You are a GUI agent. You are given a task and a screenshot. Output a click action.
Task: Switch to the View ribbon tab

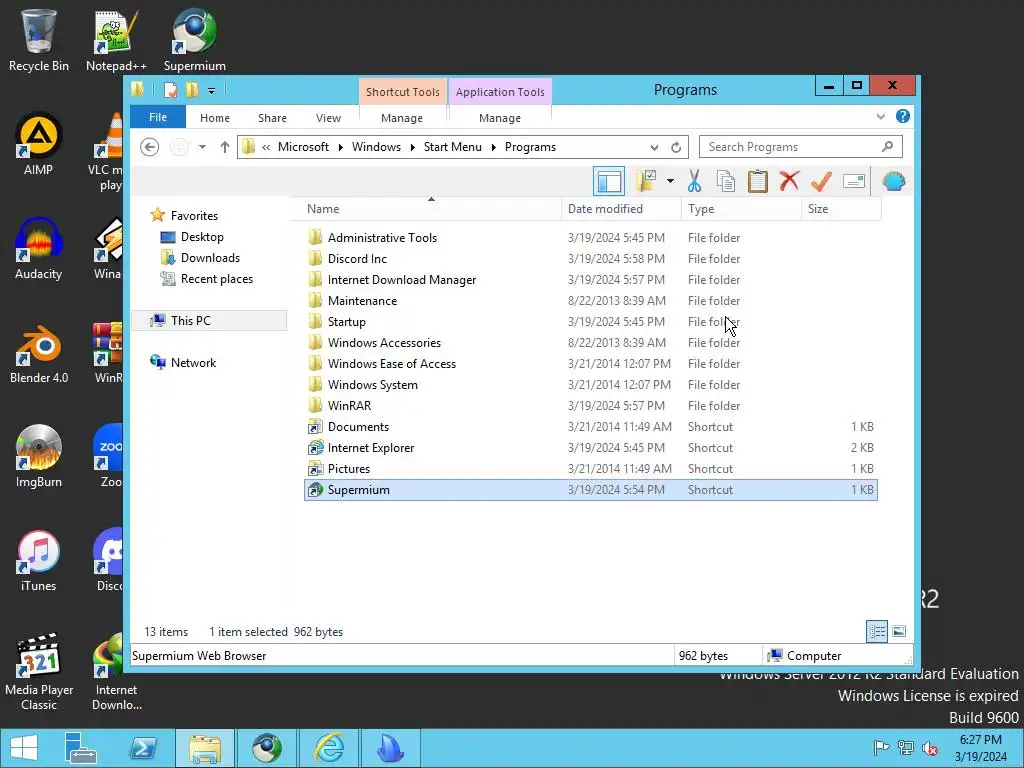point(328,118)
